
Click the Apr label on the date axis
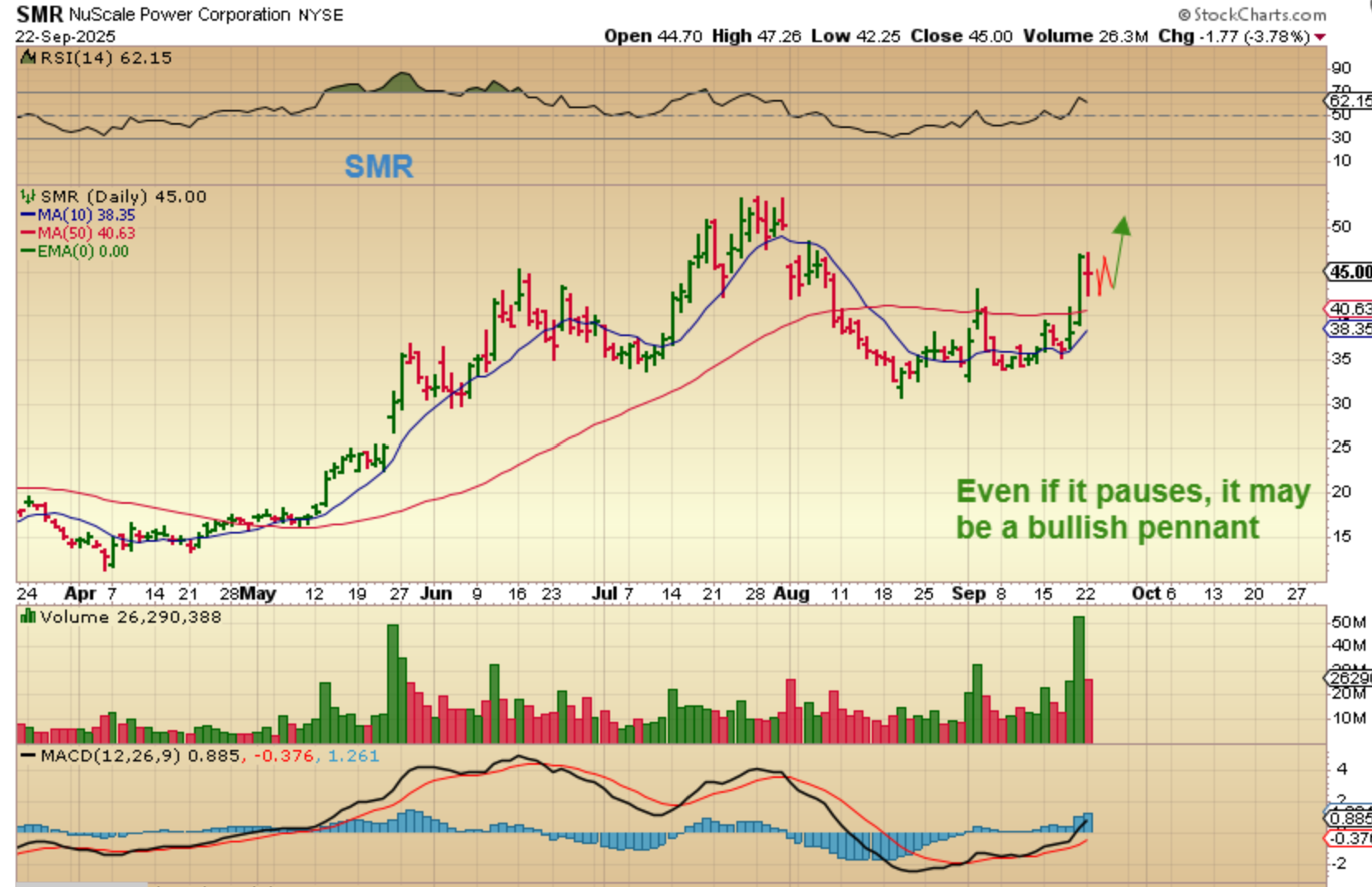tap(80, 593)
